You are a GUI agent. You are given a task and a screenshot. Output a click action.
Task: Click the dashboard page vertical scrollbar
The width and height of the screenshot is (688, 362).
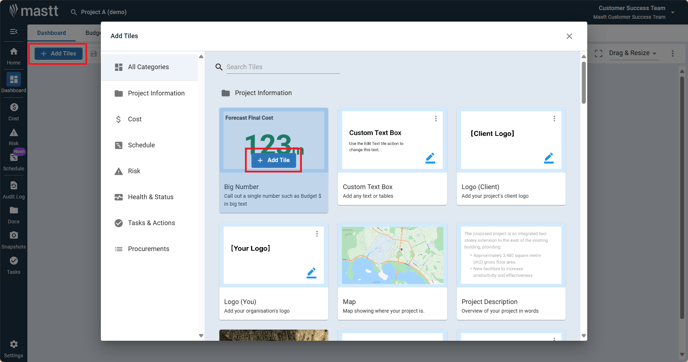coord(681,197)
